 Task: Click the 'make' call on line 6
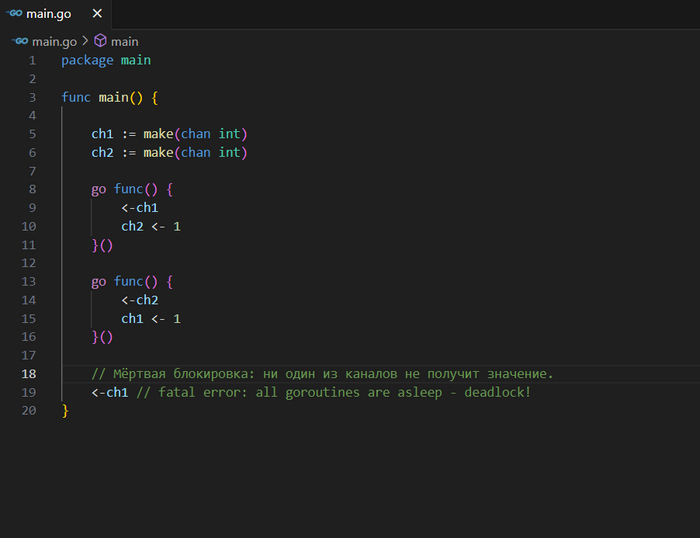158,152
